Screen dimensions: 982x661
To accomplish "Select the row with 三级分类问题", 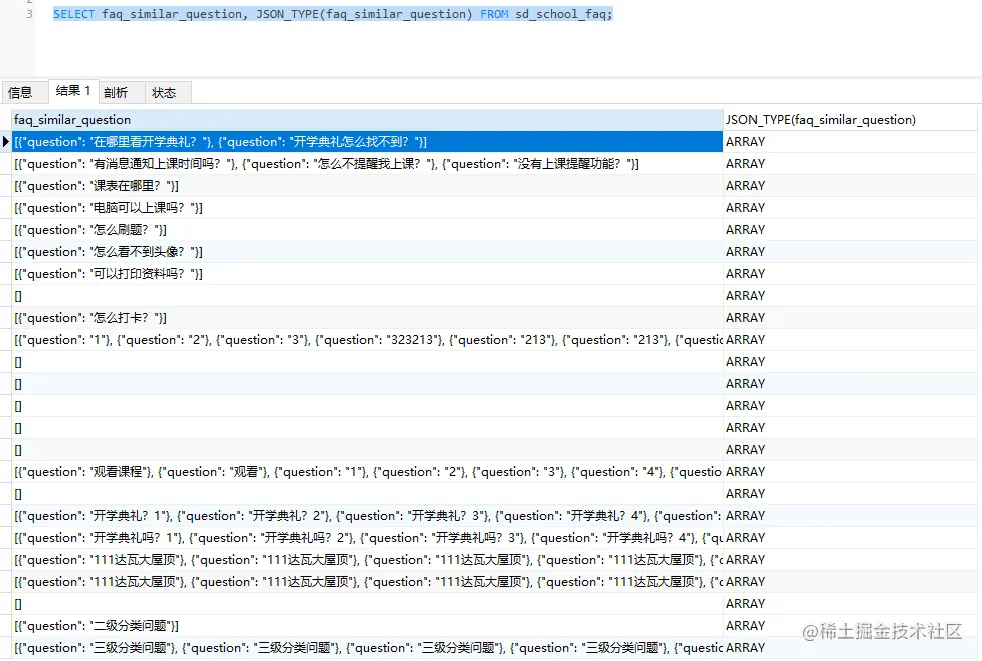I will pyautogui.click(x=367, y=648).
